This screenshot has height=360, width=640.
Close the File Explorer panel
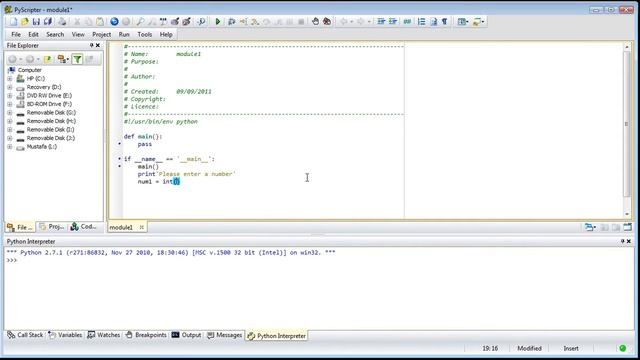pos(98,45)
